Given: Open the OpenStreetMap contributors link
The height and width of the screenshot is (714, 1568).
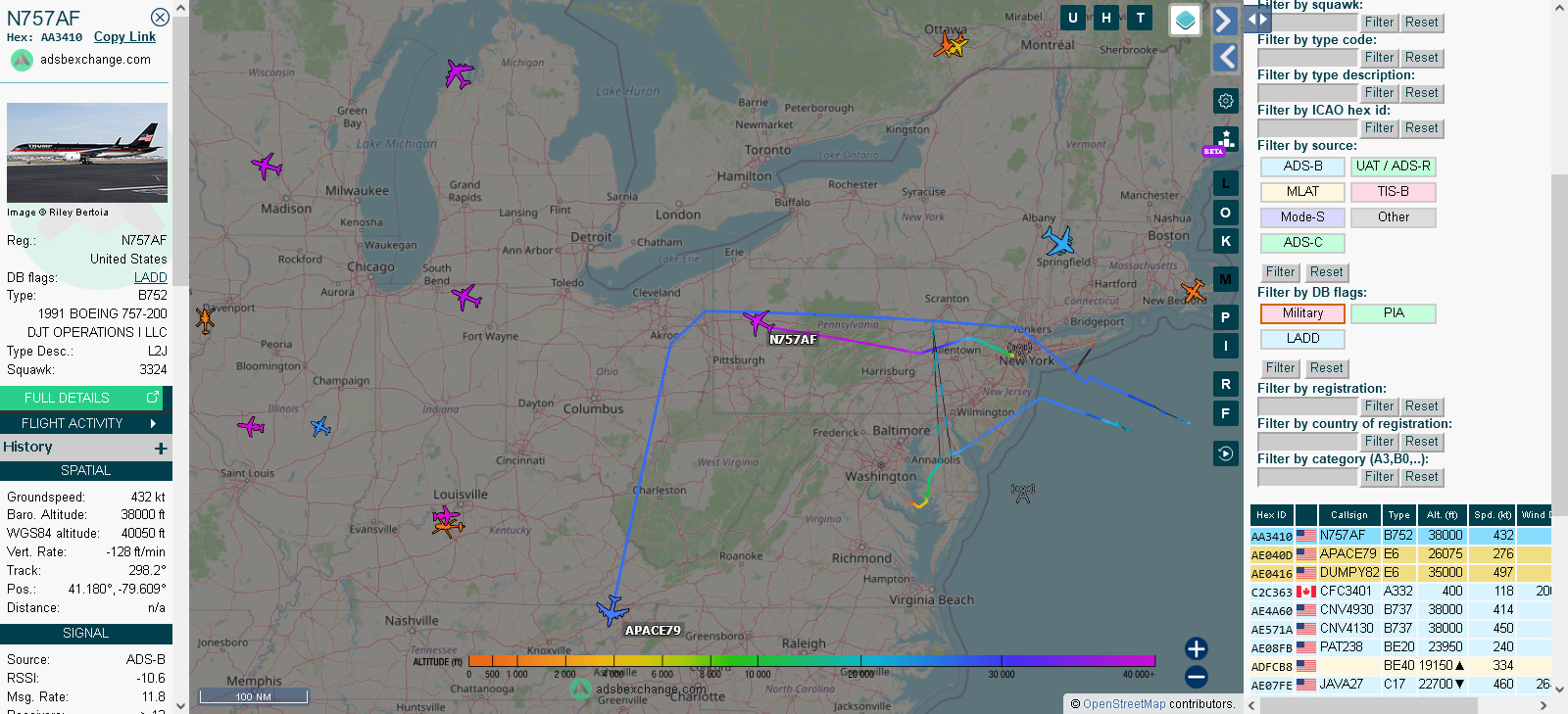Looking at the screenshot, I should coord(1124,704).
